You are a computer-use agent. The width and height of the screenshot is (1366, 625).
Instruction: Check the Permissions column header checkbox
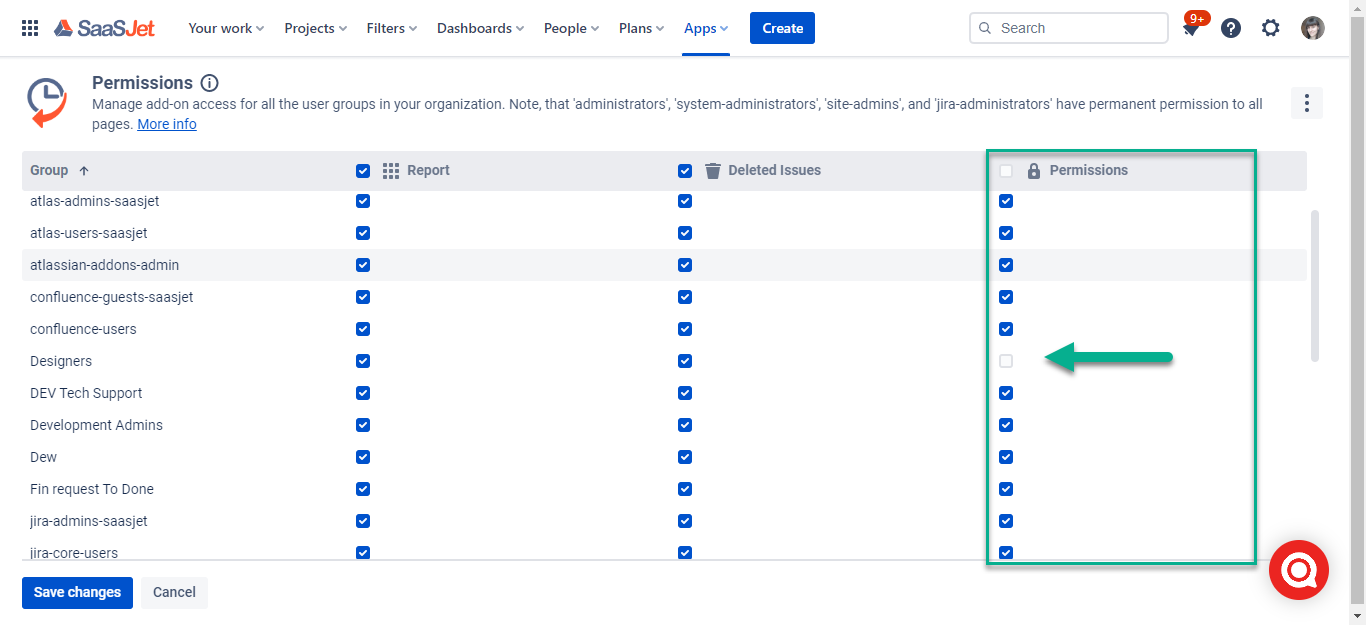pos(1006,171)
